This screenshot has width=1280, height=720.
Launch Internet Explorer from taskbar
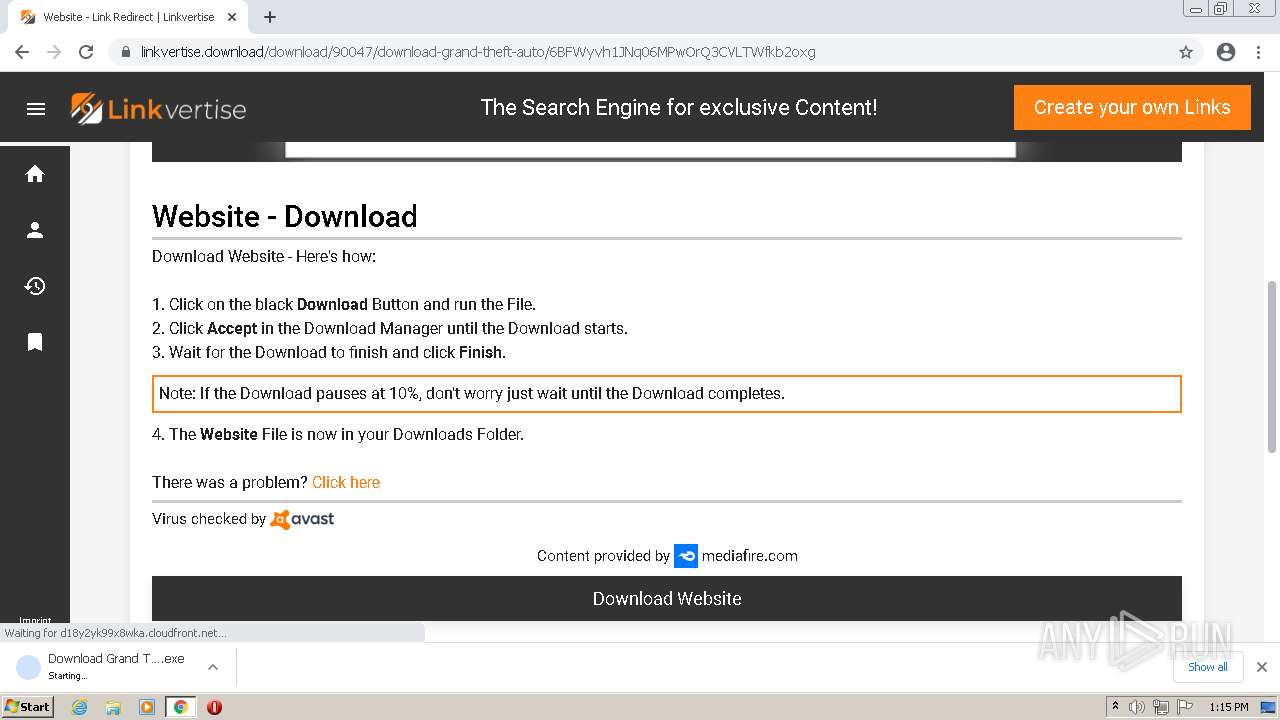[x=79, y=707]
